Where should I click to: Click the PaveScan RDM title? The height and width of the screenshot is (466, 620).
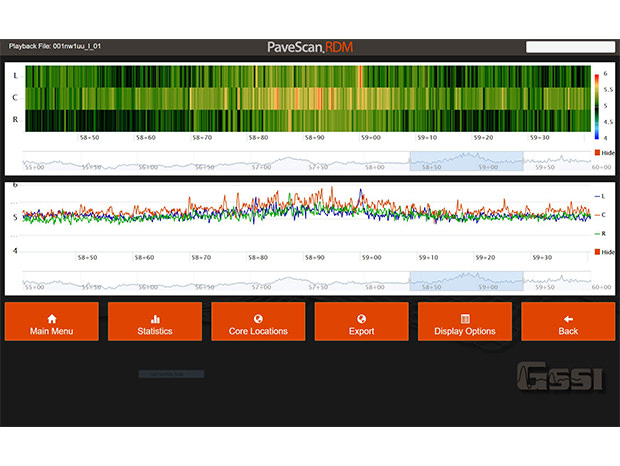[x=310, y=47]
